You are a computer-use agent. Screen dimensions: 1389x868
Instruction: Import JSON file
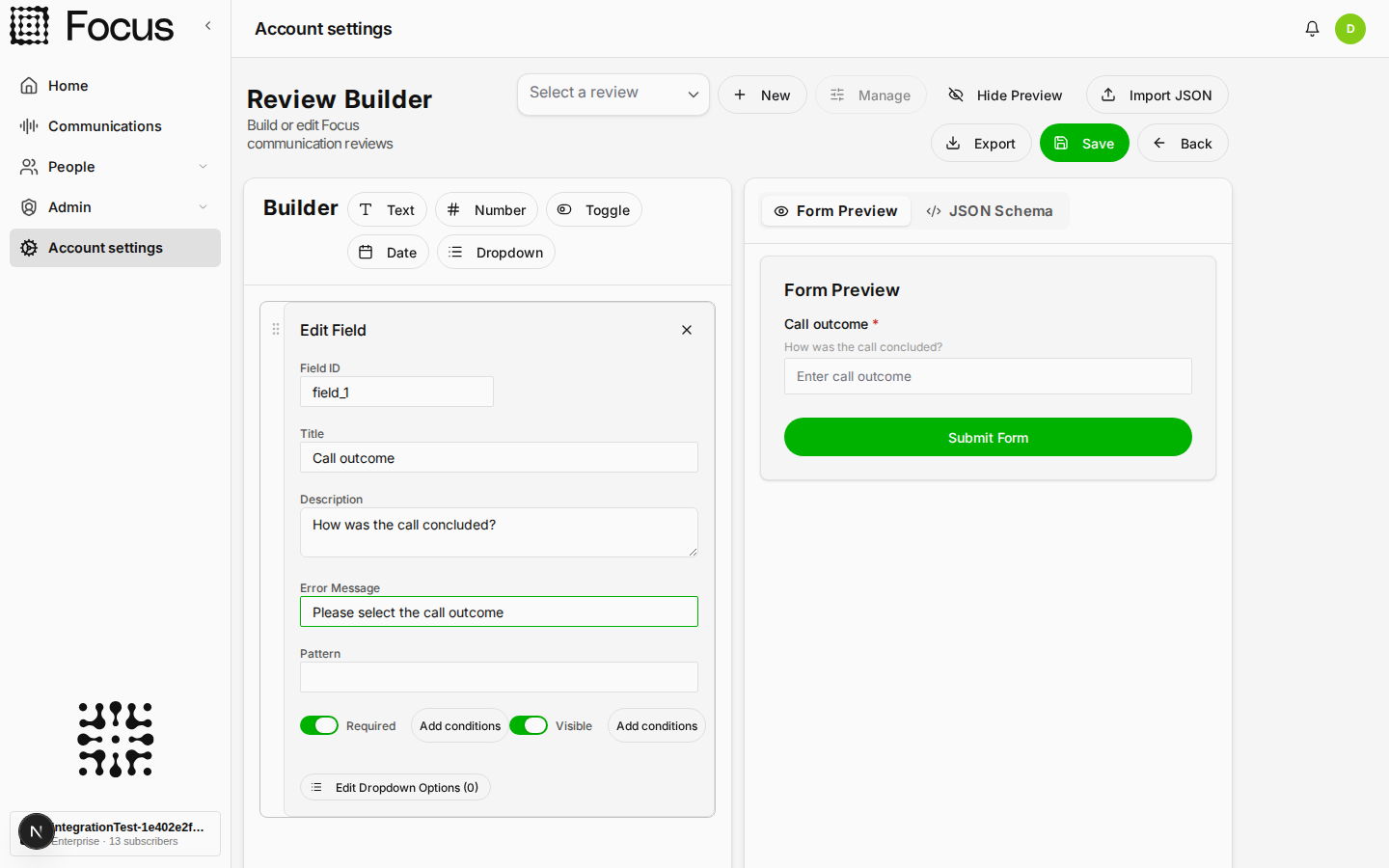1157,95
